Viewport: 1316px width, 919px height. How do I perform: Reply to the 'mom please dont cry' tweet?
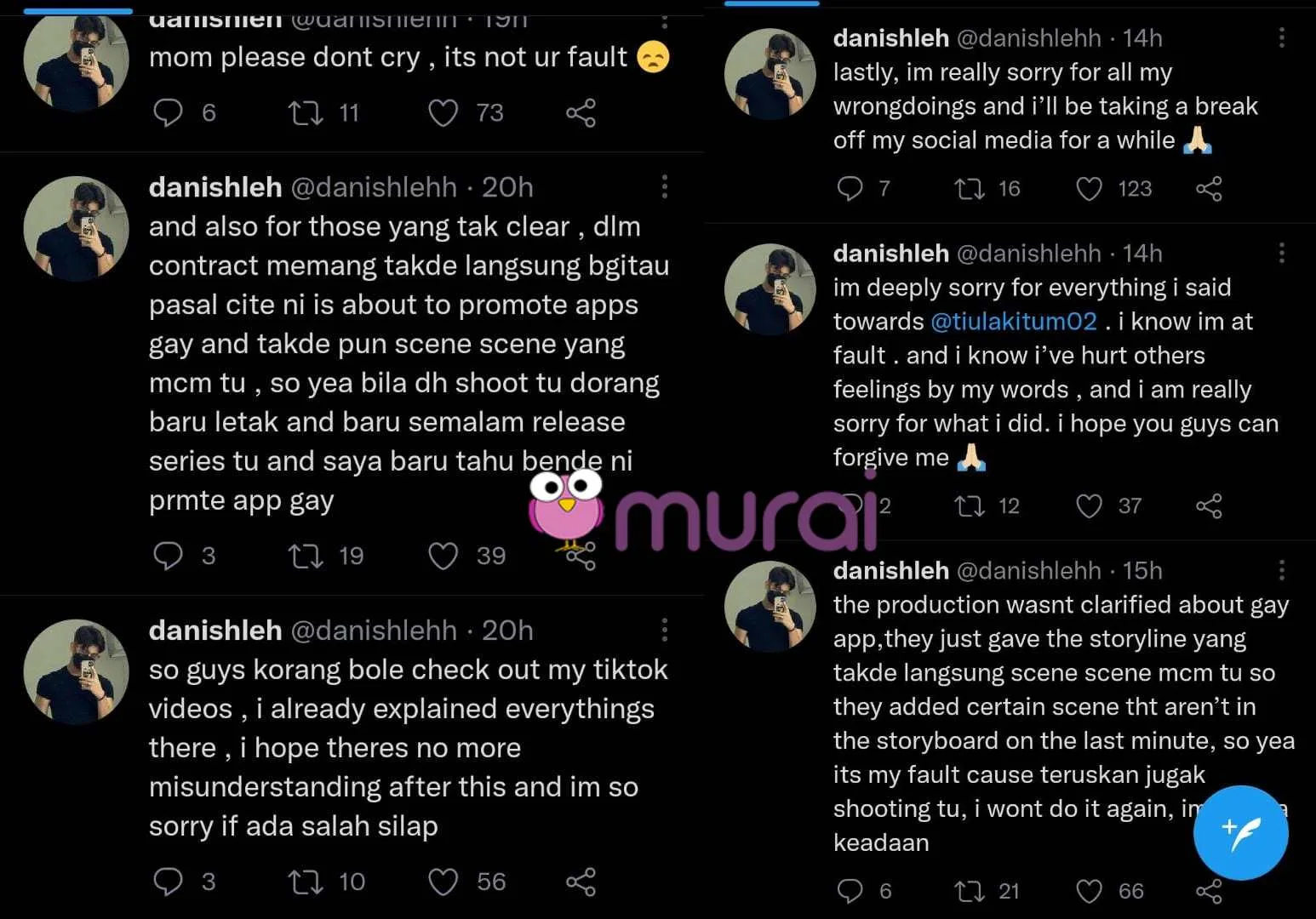tap(168, 113)
